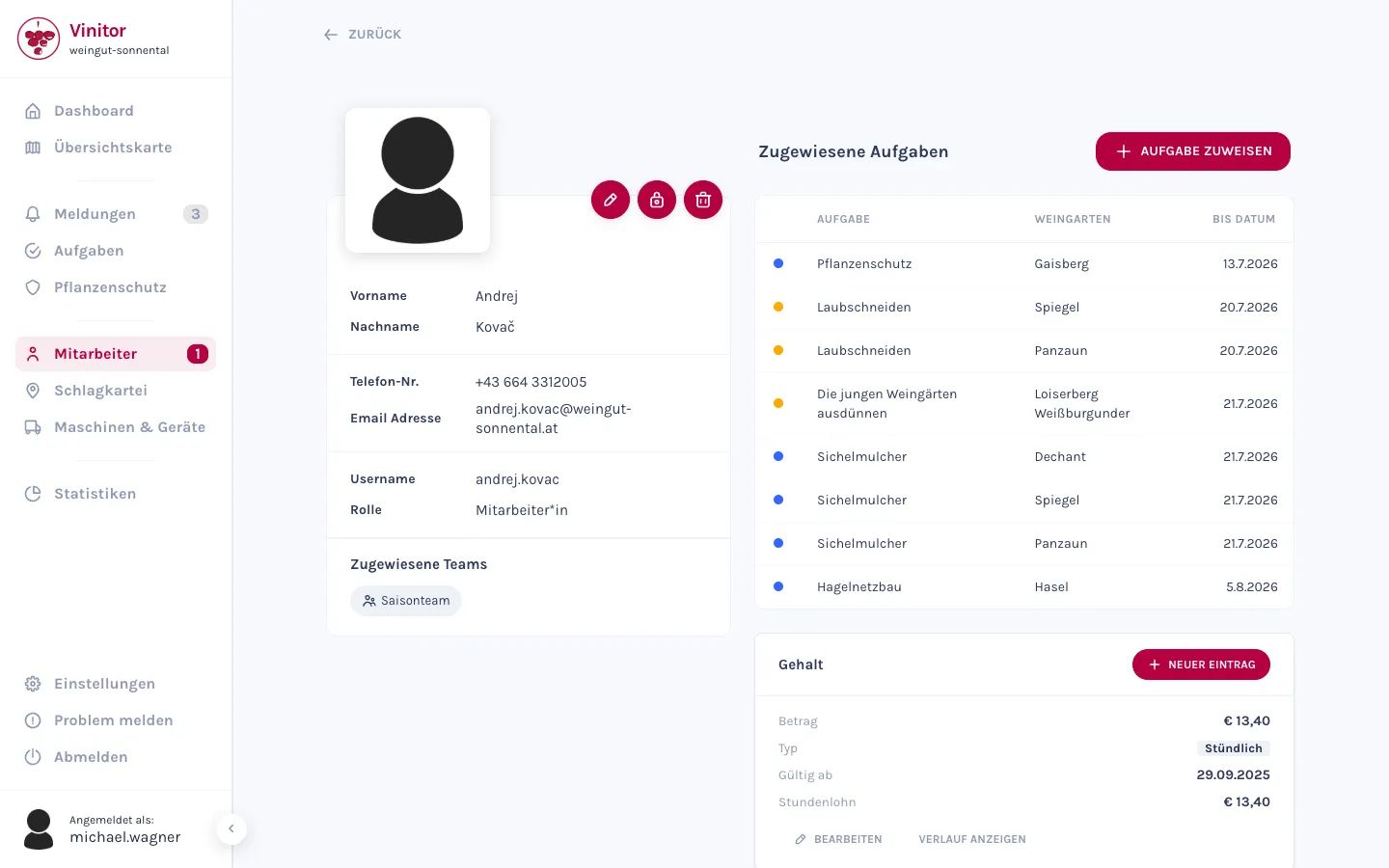Click the Meldungen badge showing 3
The width and height of the screenshot is (1389, 868).
coord(196,214)
